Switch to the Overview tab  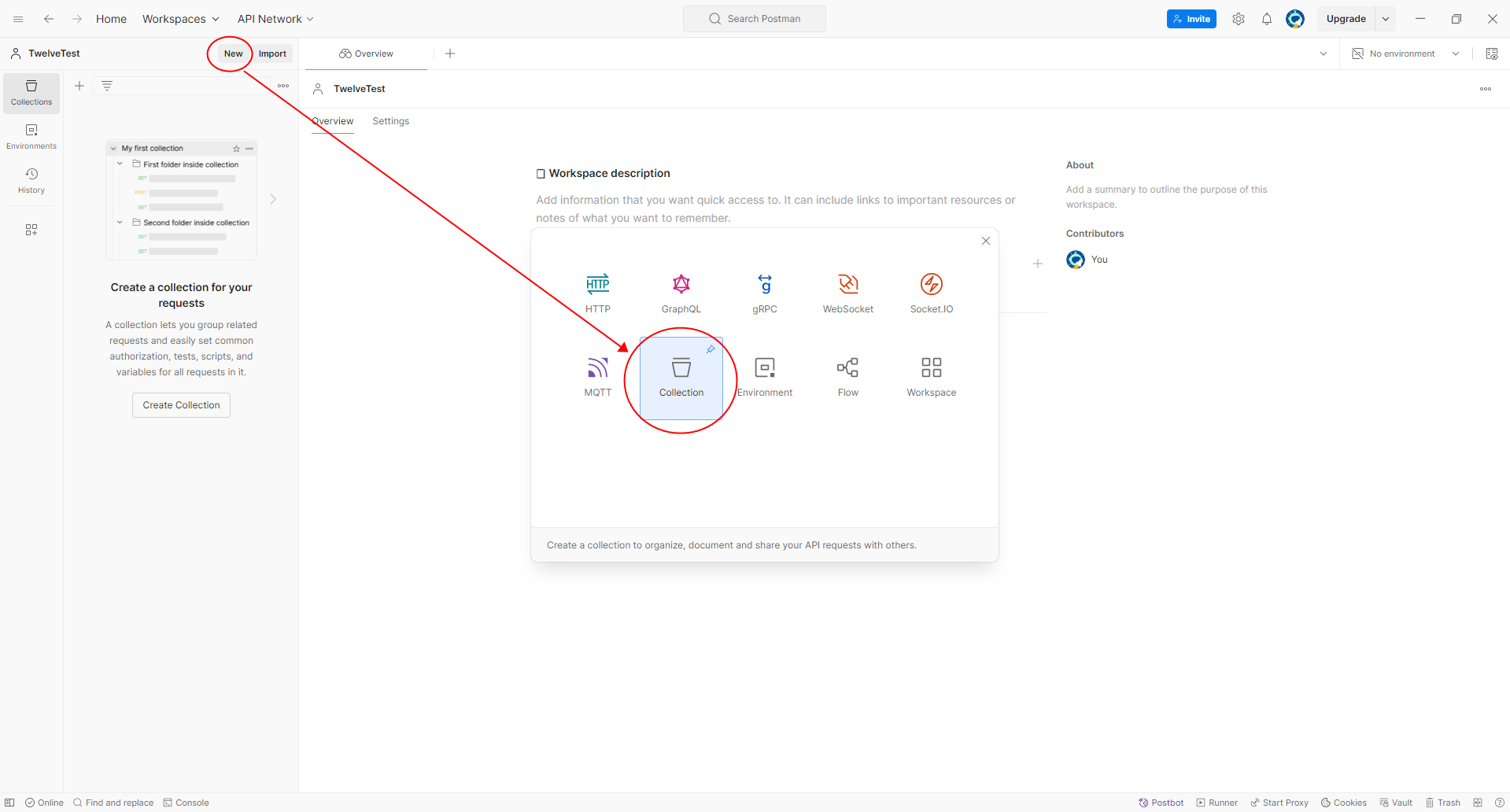pos(367,54)
